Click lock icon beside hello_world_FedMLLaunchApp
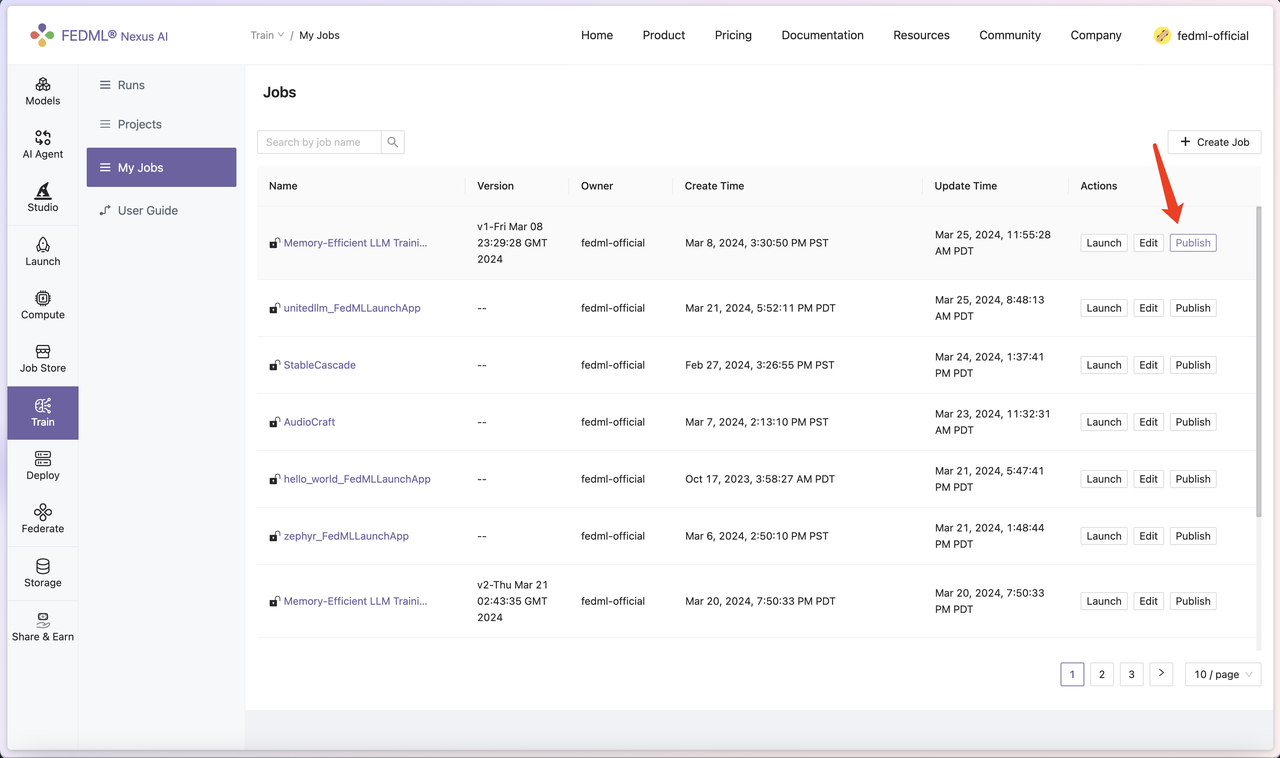 point(274,479)
